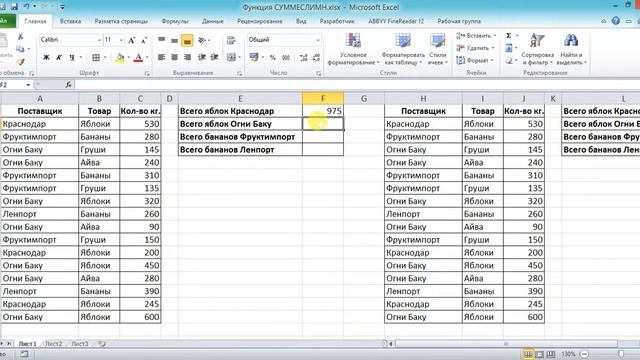Image resolution: width=640 pixels, height=360 pixels.
Task: Switch to the Формулы tab
Action: click(175, 21)
